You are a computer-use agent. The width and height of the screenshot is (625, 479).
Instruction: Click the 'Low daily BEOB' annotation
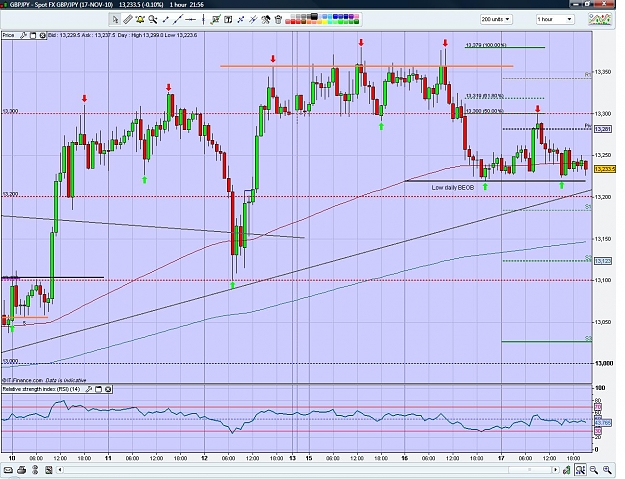point(453,187)
